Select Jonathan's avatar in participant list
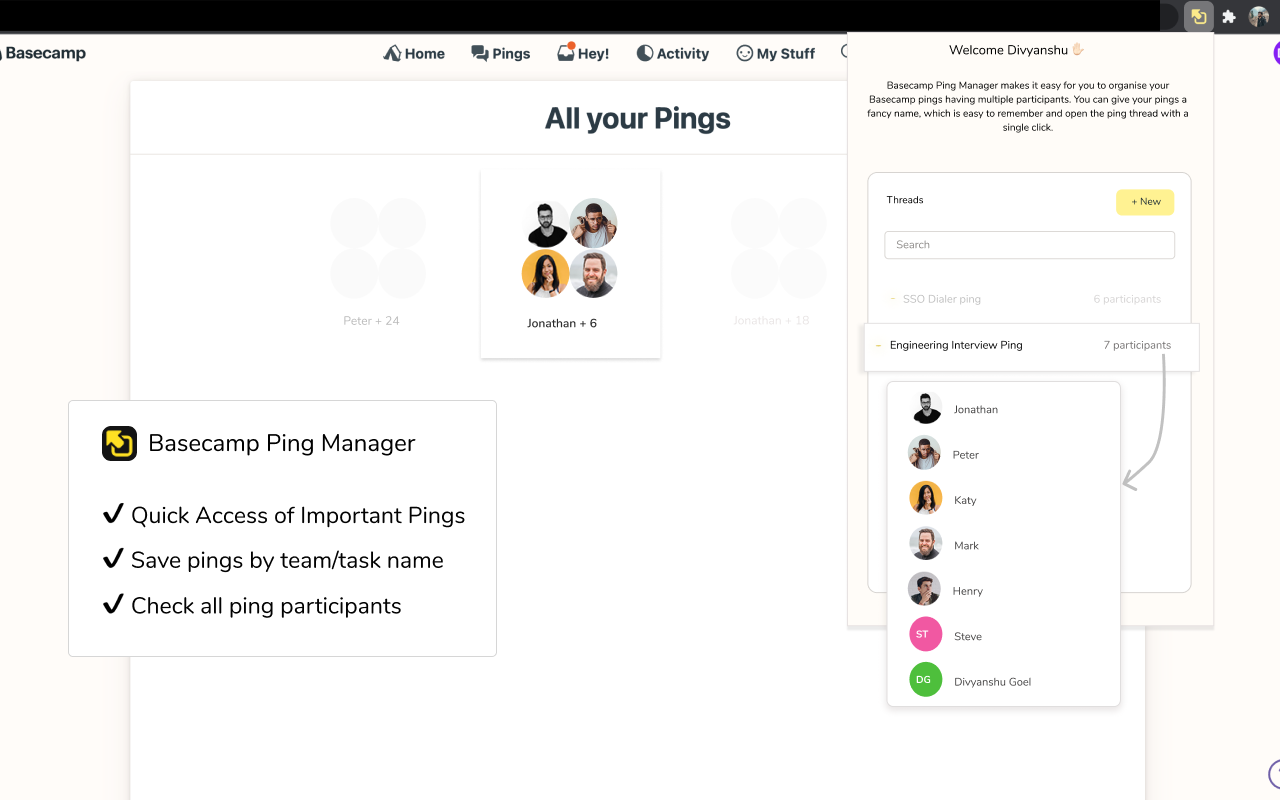The height and width of the screenshot is (800, 1280). [x=925, y=408]
